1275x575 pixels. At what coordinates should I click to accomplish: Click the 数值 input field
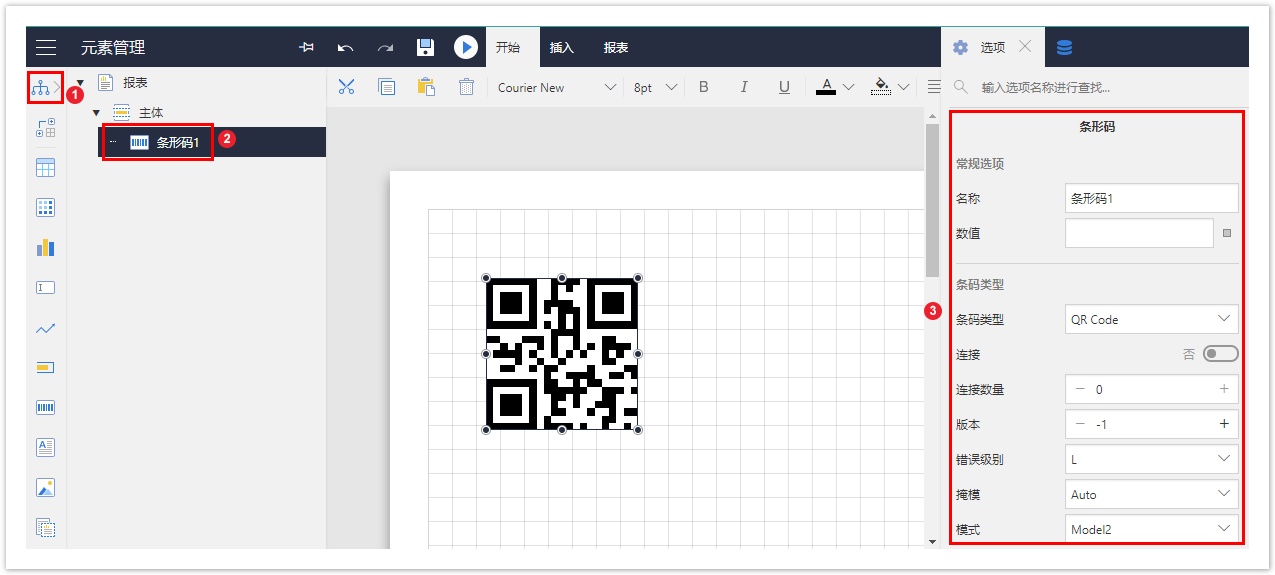(1139, 233)
